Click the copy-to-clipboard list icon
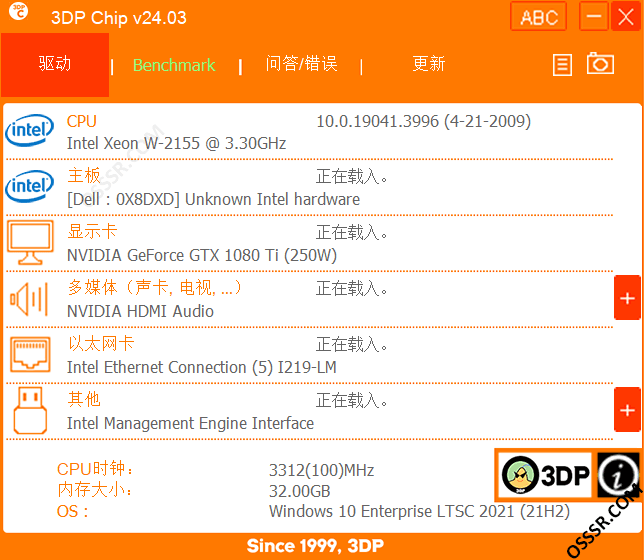Screen dimensions: 644x560 pos(562,65)
